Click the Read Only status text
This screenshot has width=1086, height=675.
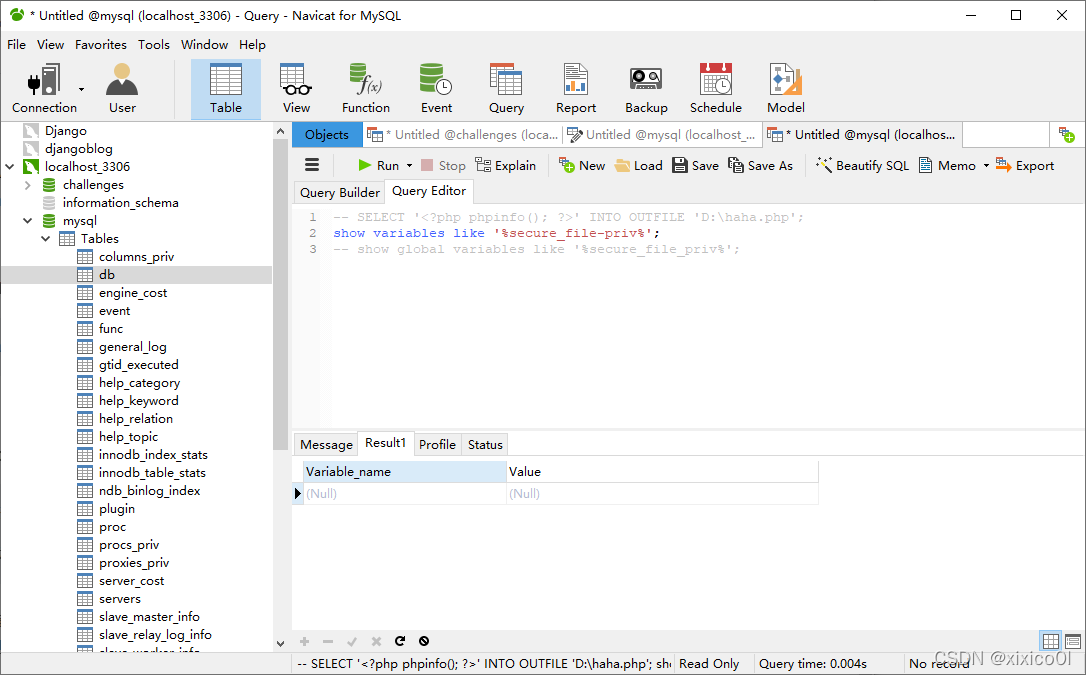[709, 663]
